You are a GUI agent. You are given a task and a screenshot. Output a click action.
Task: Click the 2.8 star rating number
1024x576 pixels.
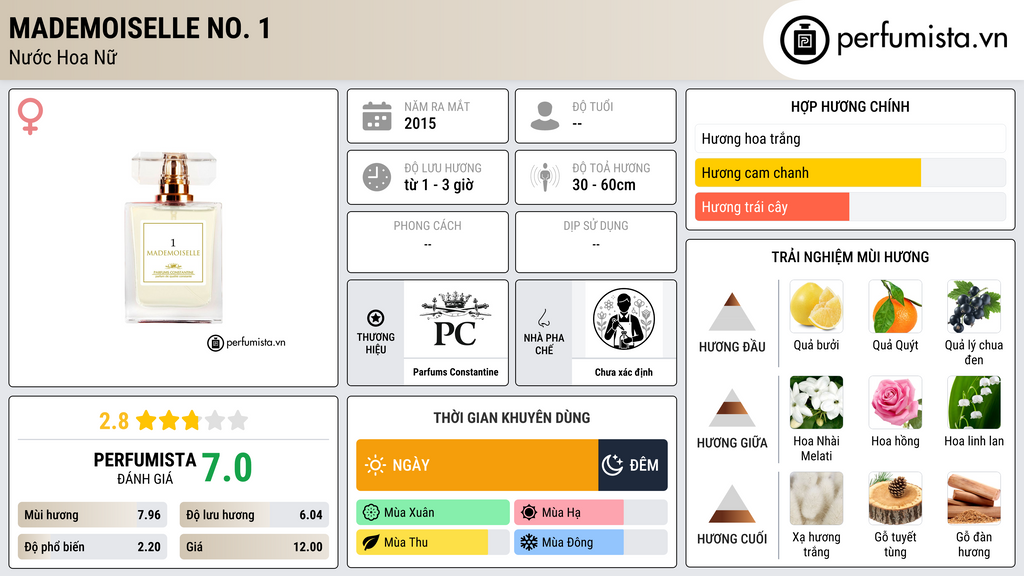114,421
